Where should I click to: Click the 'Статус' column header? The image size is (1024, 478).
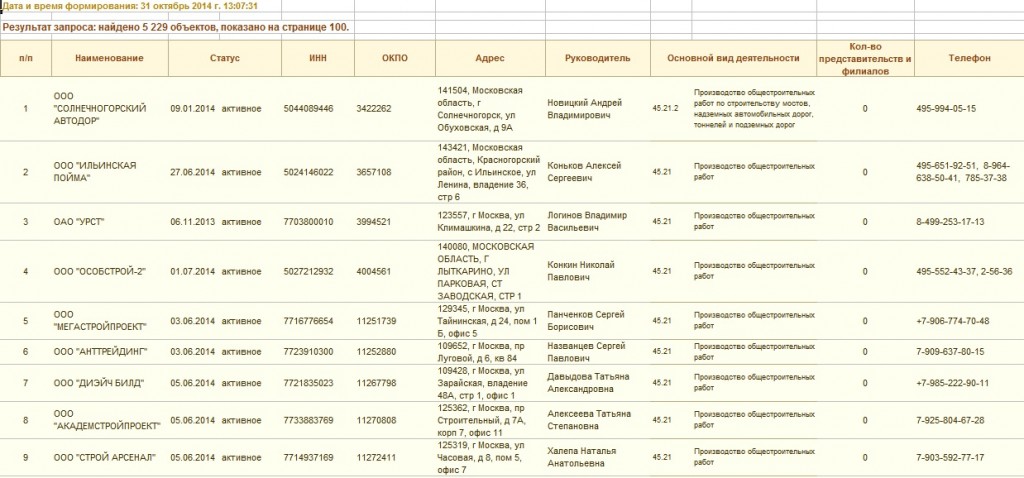click(224, 59)
